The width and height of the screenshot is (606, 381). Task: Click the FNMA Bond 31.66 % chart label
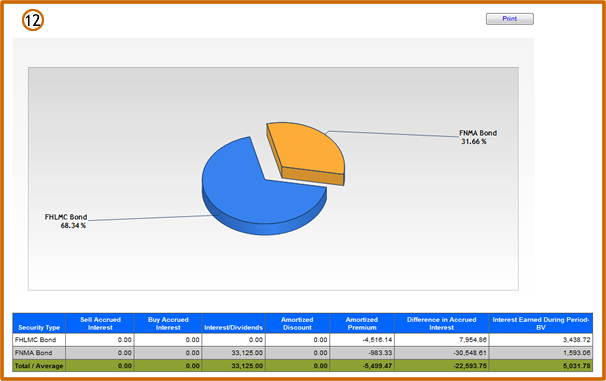click(478, 137)
